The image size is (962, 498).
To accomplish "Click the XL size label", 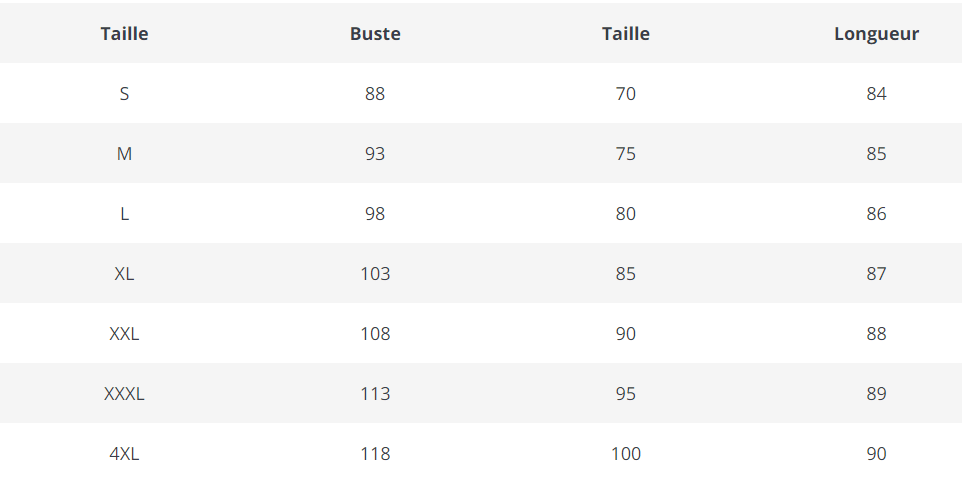I will 124,274.
